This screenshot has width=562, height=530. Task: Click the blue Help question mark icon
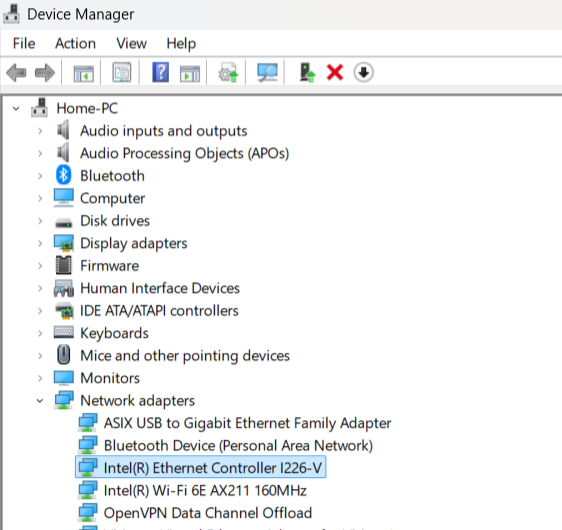click(x=161, y=72)
